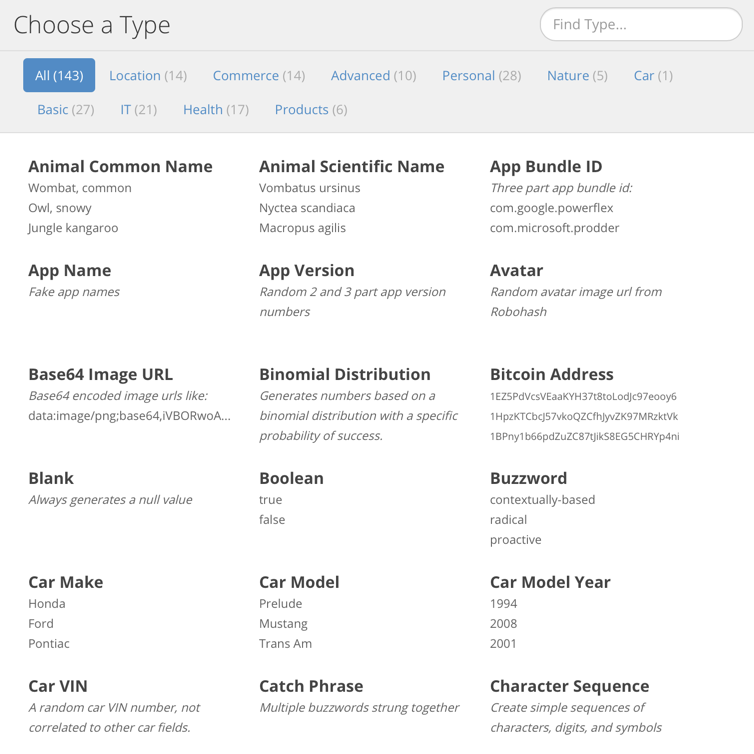This screenshot has height=754, width=754.
Task: Pick the Boolean type
Action: click(291, 478)
